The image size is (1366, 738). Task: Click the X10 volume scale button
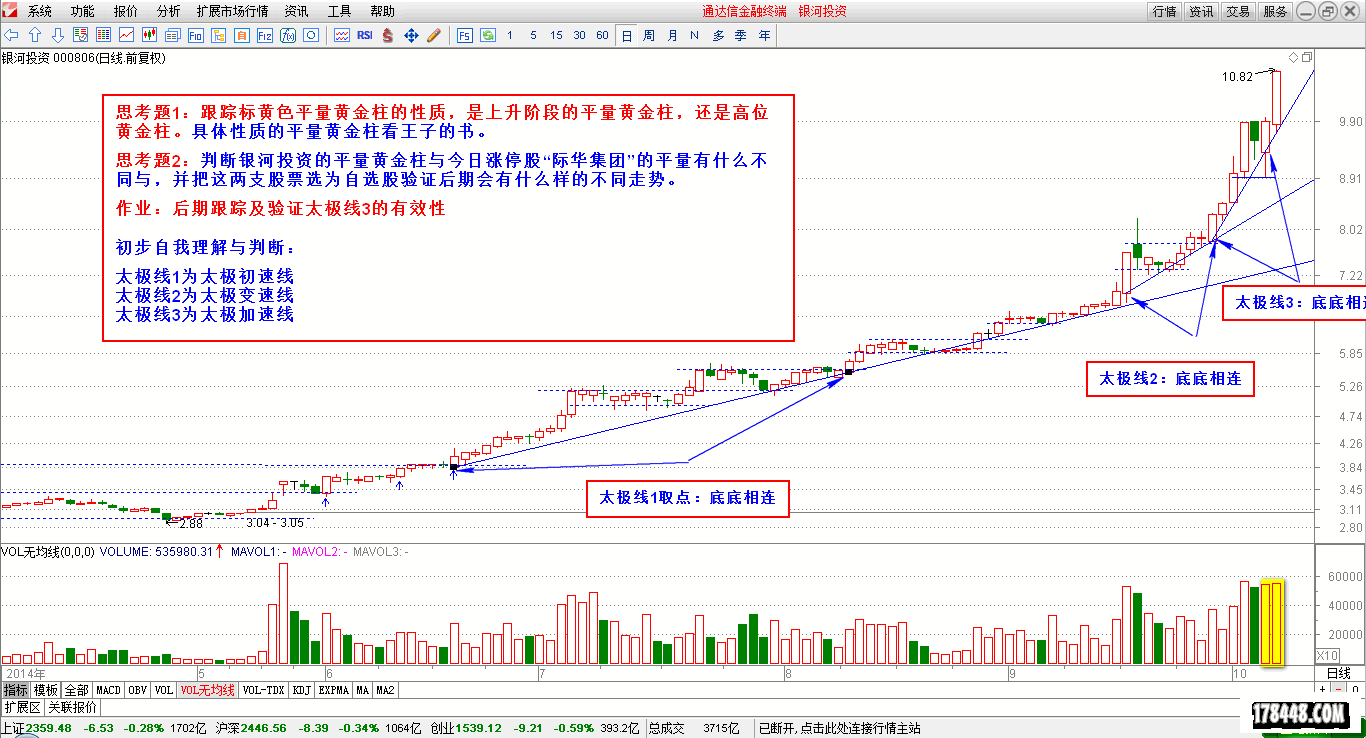pos(1327,655)
